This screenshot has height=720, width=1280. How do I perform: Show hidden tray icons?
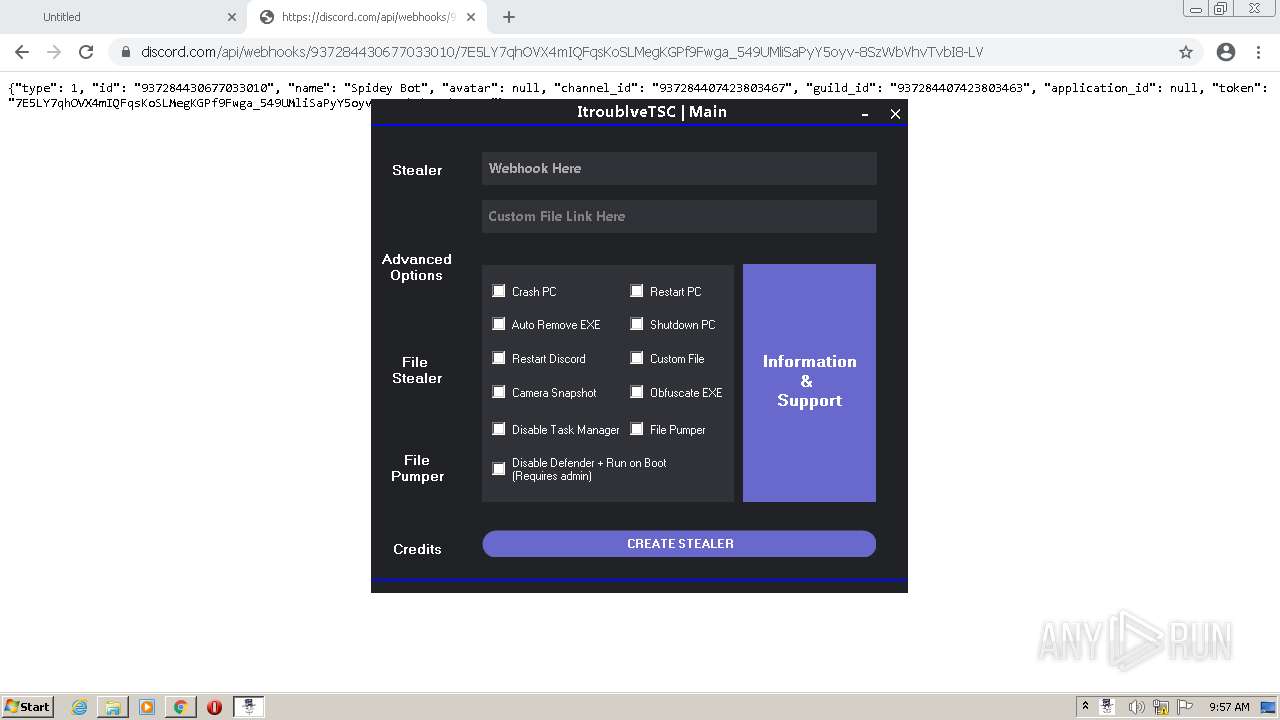(1085, 706)
